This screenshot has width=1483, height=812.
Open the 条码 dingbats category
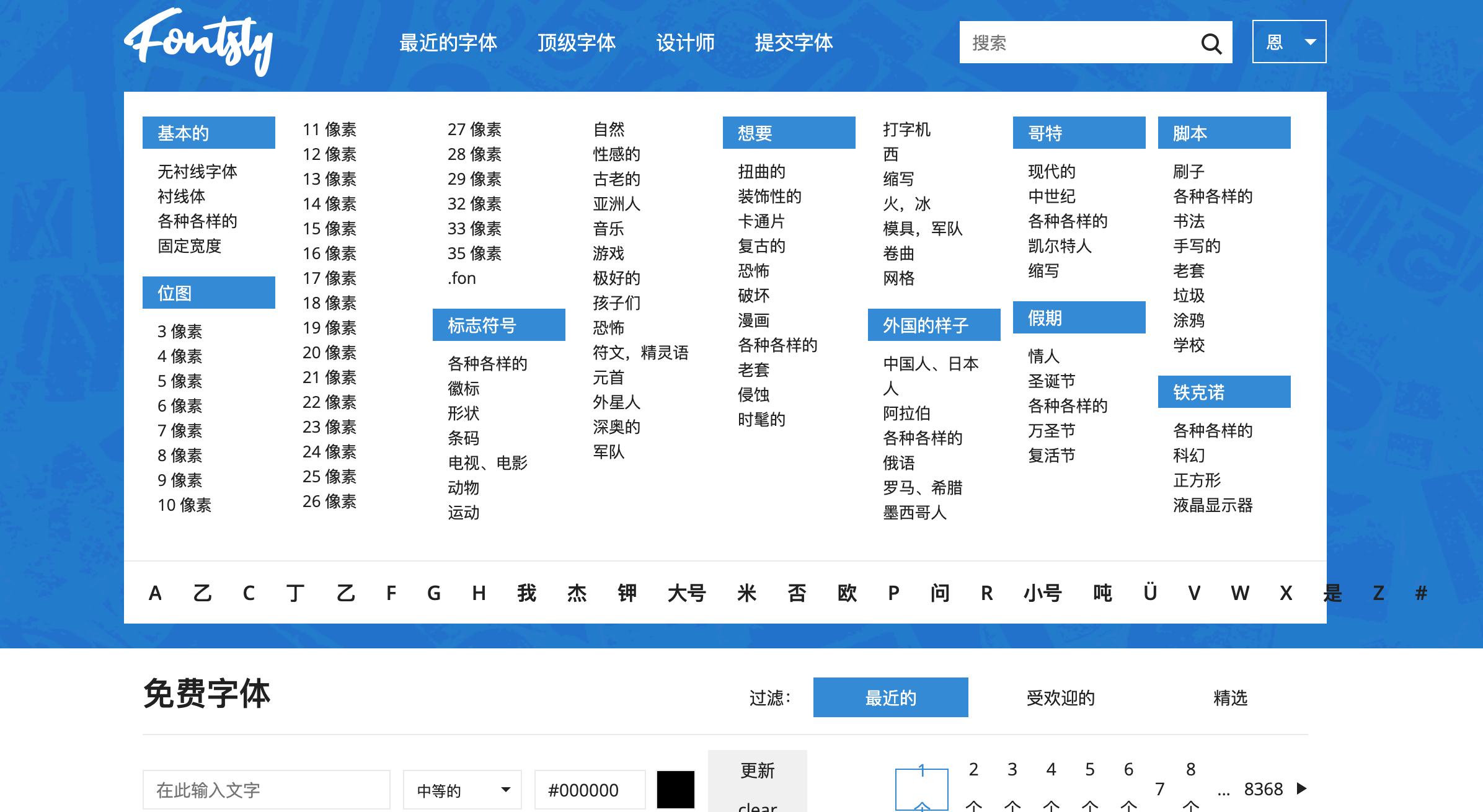tap(463, 438)
